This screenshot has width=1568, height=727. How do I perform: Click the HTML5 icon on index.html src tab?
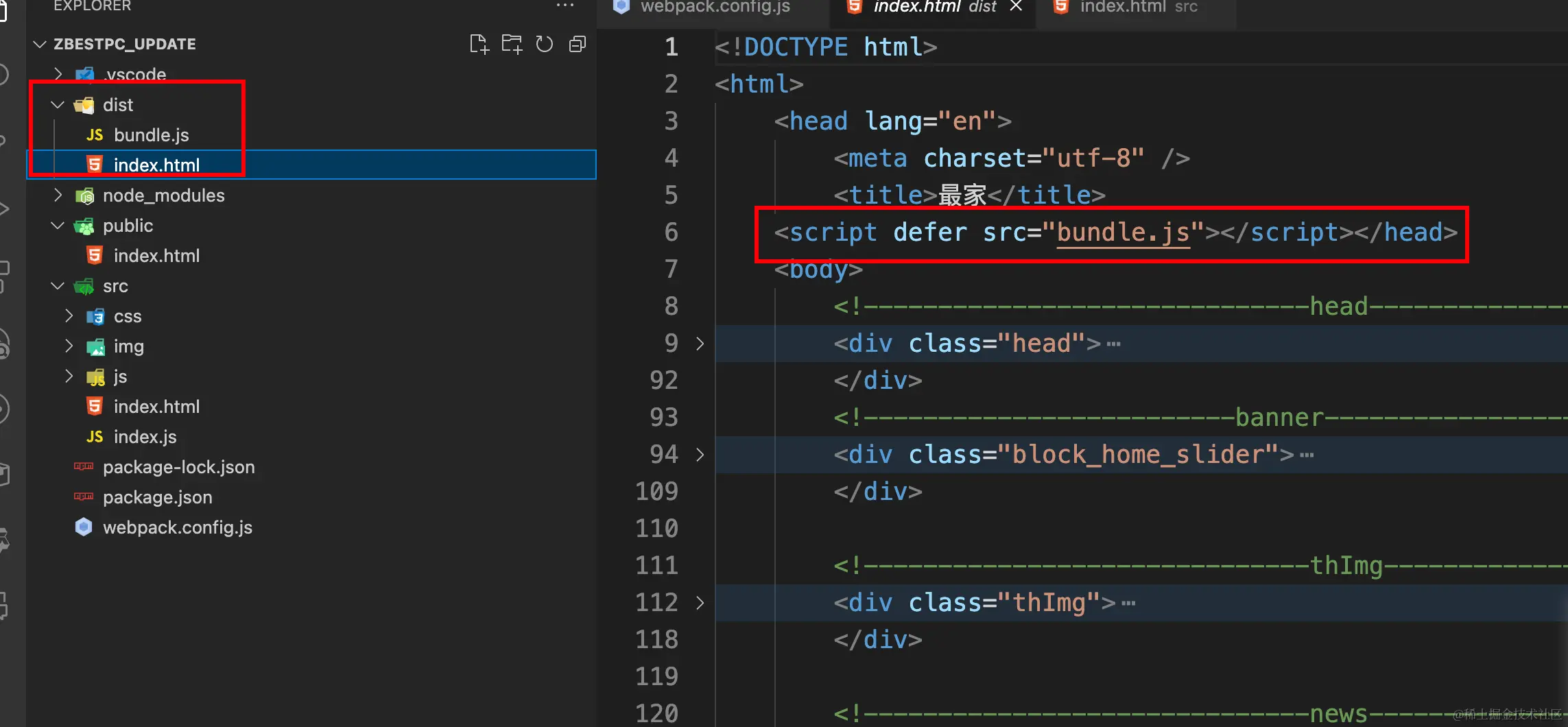tap(1061, 6)
